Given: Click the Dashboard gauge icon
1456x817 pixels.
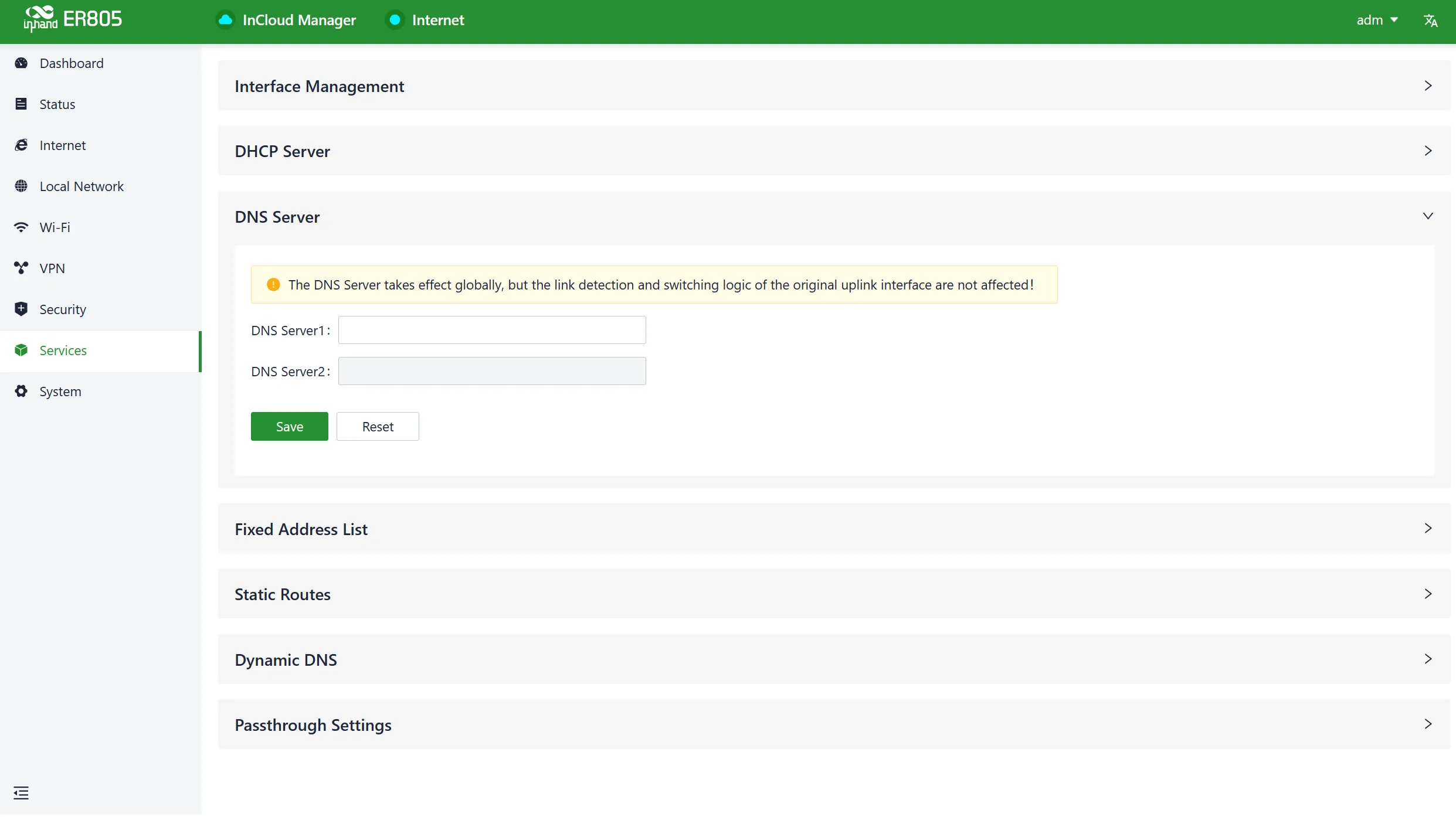Looking at the screenshot, I should pyautogui.click(x=21, y=63).
